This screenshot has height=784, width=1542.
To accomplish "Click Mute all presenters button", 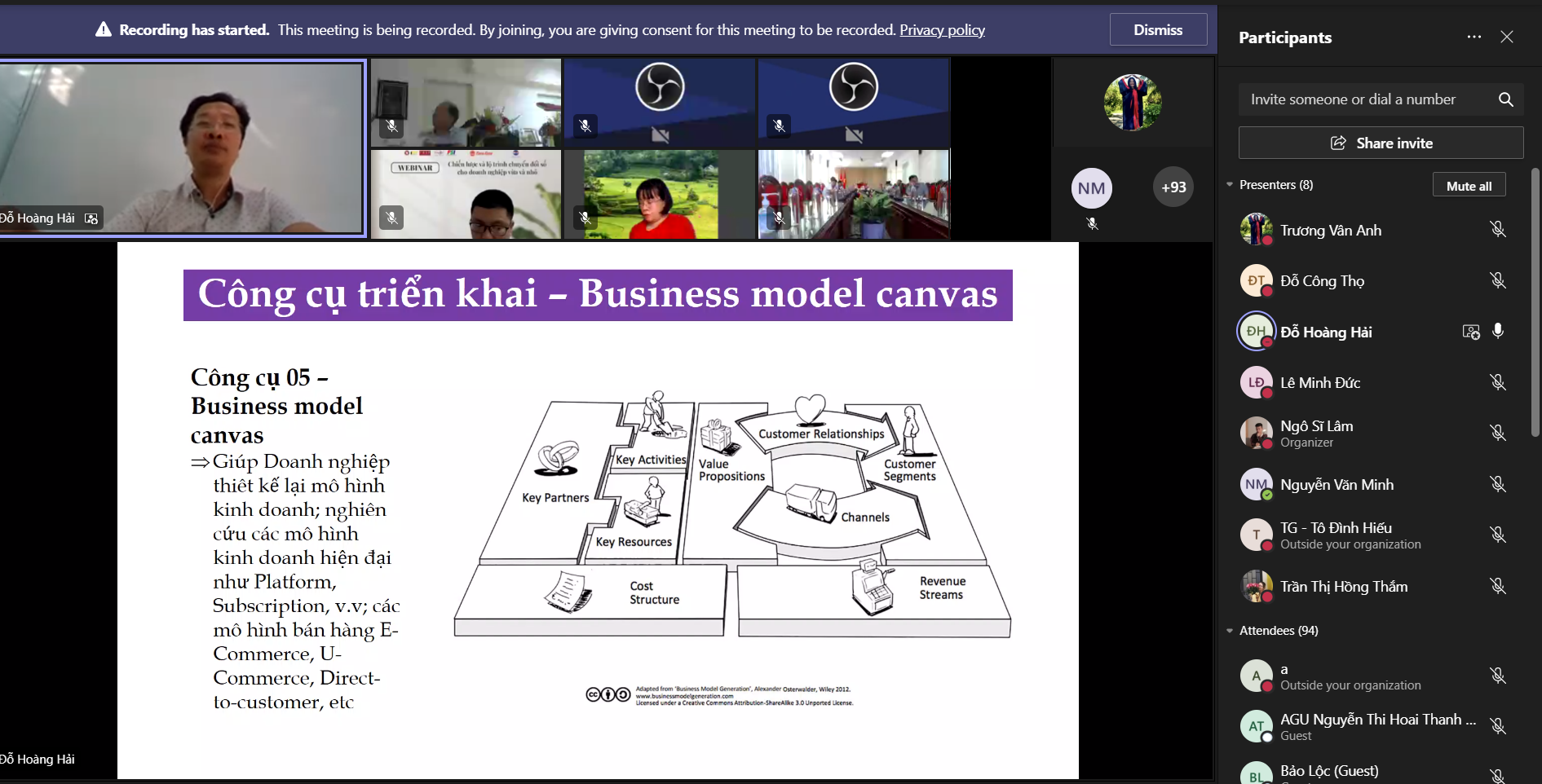I will 1468,186.
